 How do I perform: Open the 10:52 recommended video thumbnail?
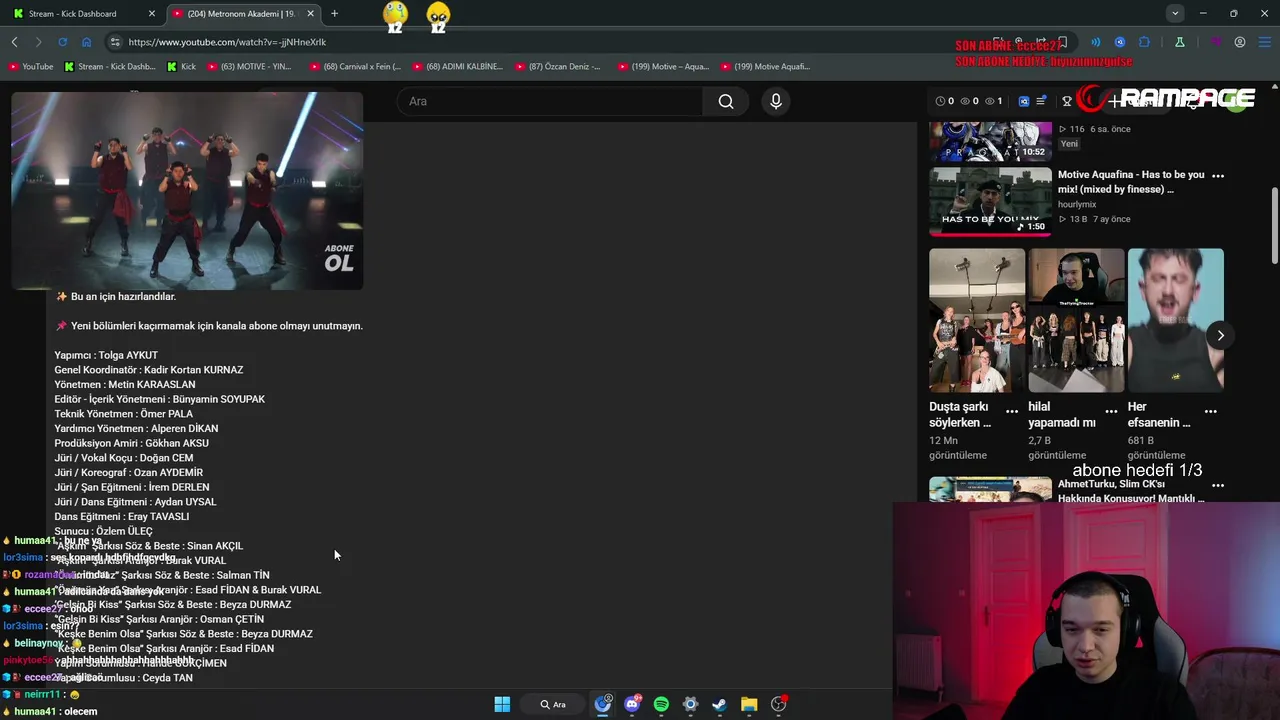pyautogui.click(x=990, y=141)
